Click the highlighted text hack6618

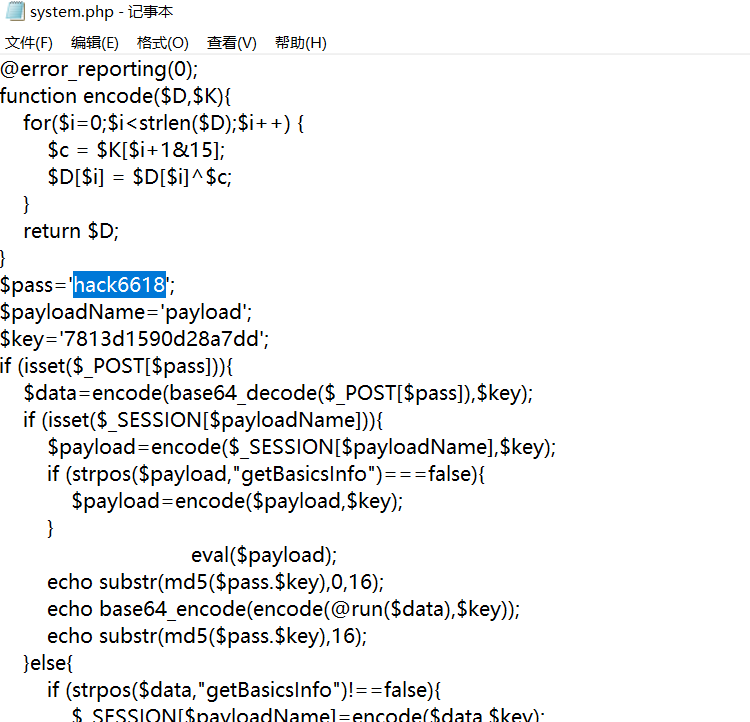pyautogui.click(x=120, y=285)
